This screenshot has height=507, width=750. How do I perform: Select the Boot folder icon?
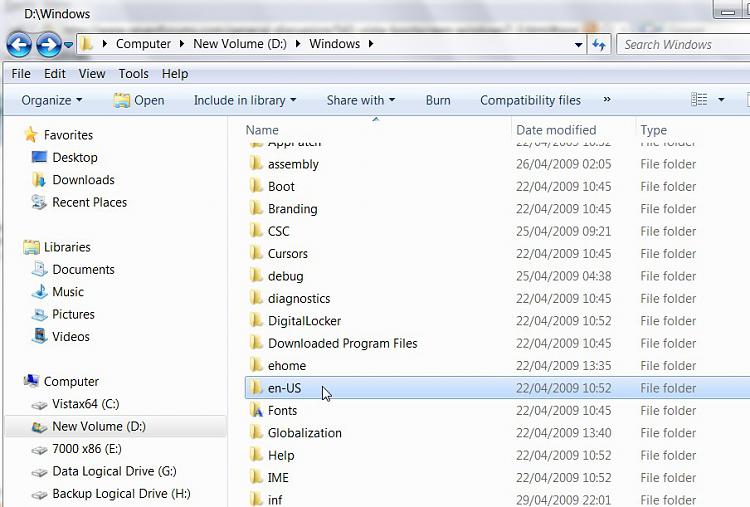(x=256, y=186)
